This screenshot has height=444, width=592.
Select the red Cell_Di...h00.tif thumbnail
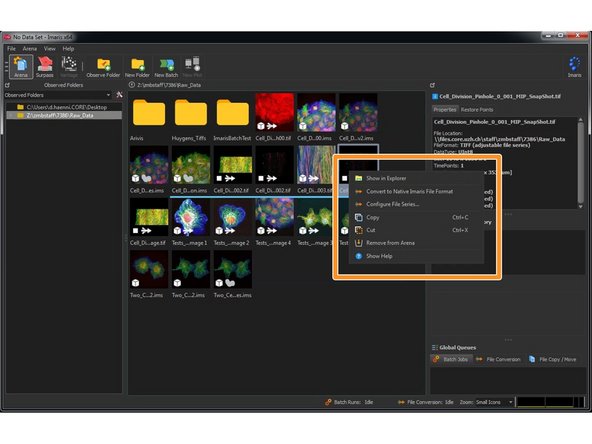coord(274,112)
